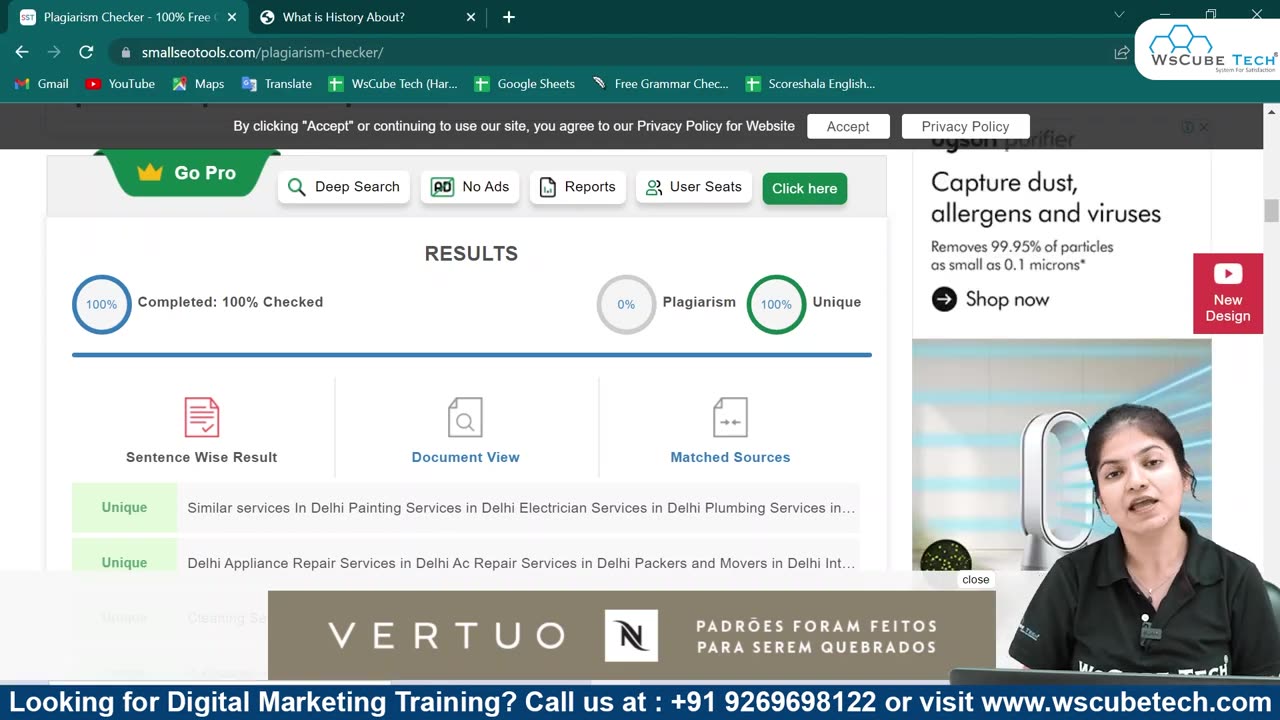Click the ad close X icon
The width and height of the screenshot is (1280, 720).
pyautogui.click(x=1203, y=127)
